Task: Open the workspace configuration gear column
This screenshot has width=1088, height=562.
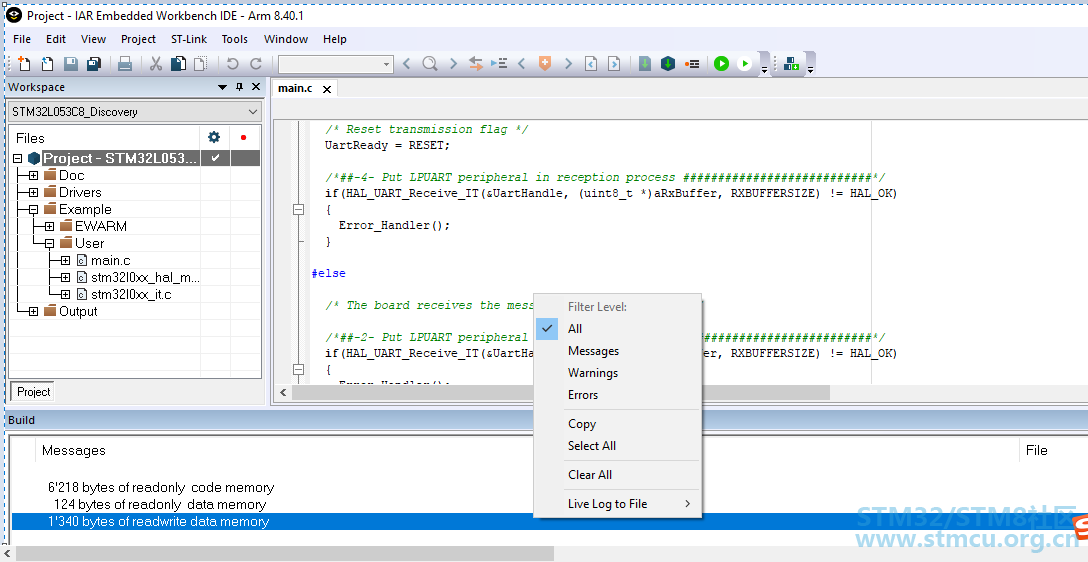Action: pos(214,137)
